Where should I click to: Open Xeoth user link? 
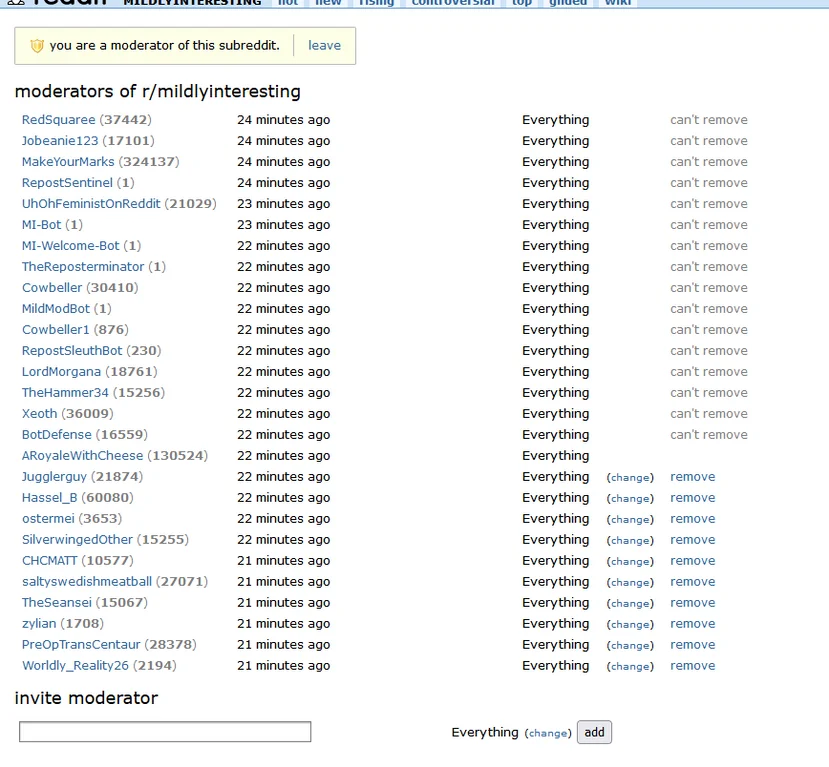[x=39, y=414]
